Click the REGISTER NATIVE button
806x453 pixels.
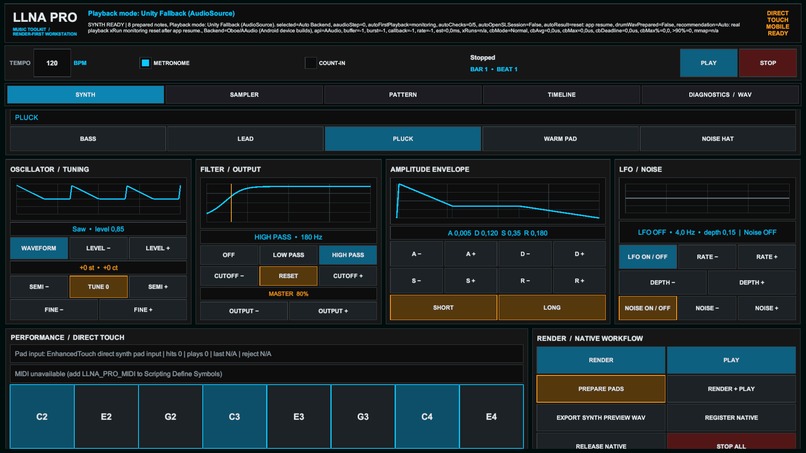tap(731, 418)
